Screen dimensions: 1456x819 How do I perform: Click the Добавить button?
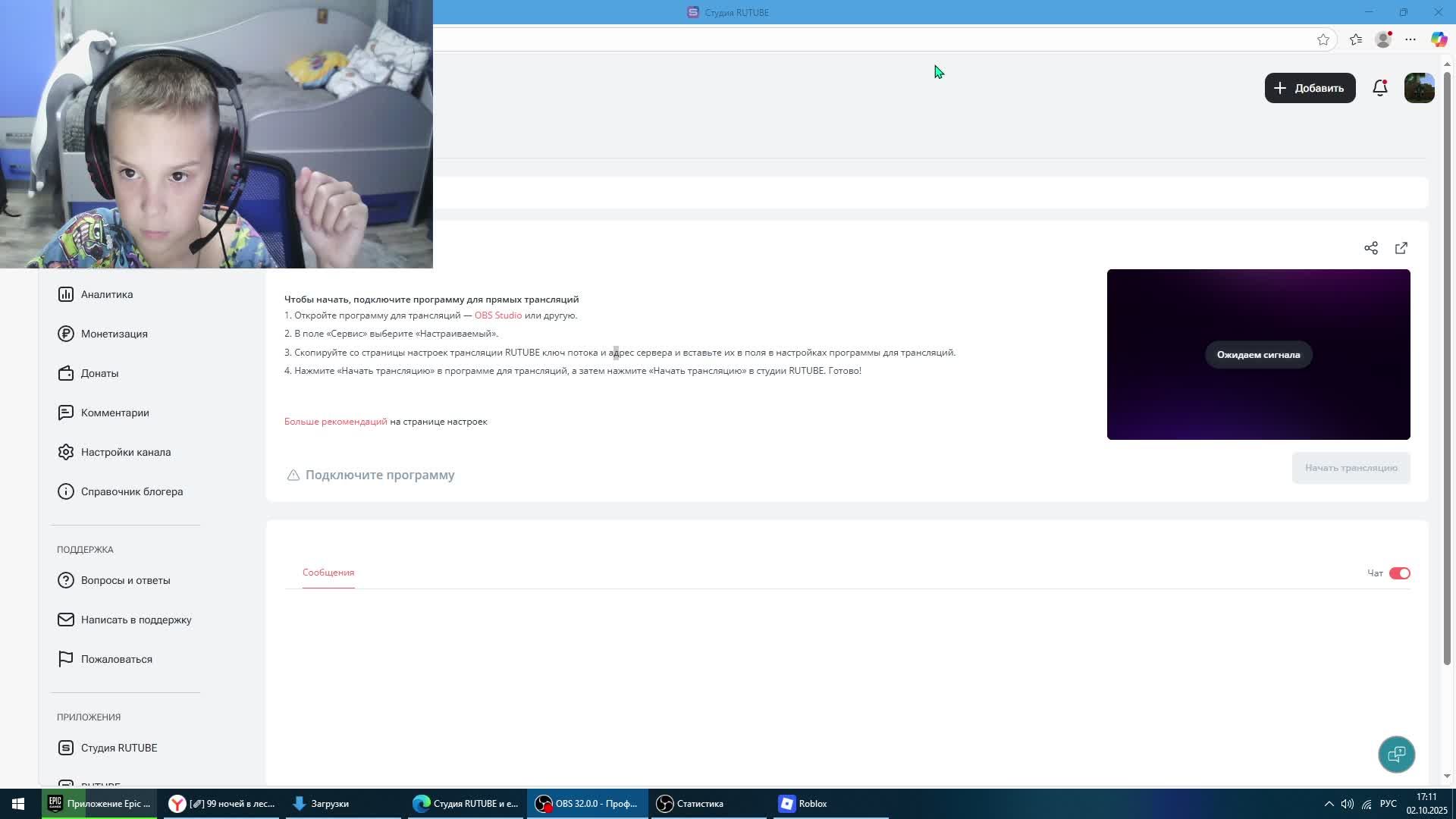coord(1310,88)
